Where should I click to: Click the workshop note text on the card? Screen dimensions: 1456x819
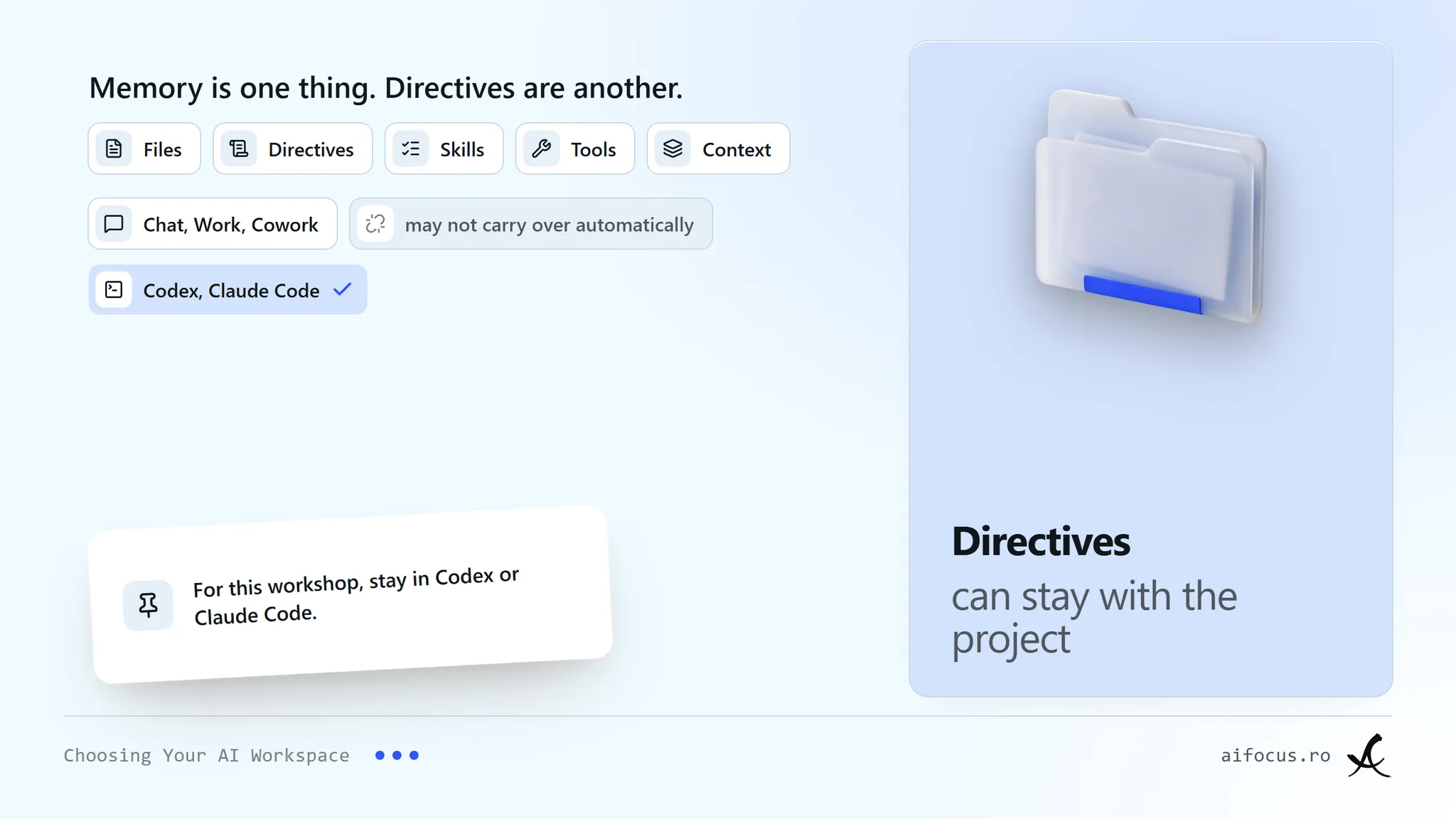355,596
